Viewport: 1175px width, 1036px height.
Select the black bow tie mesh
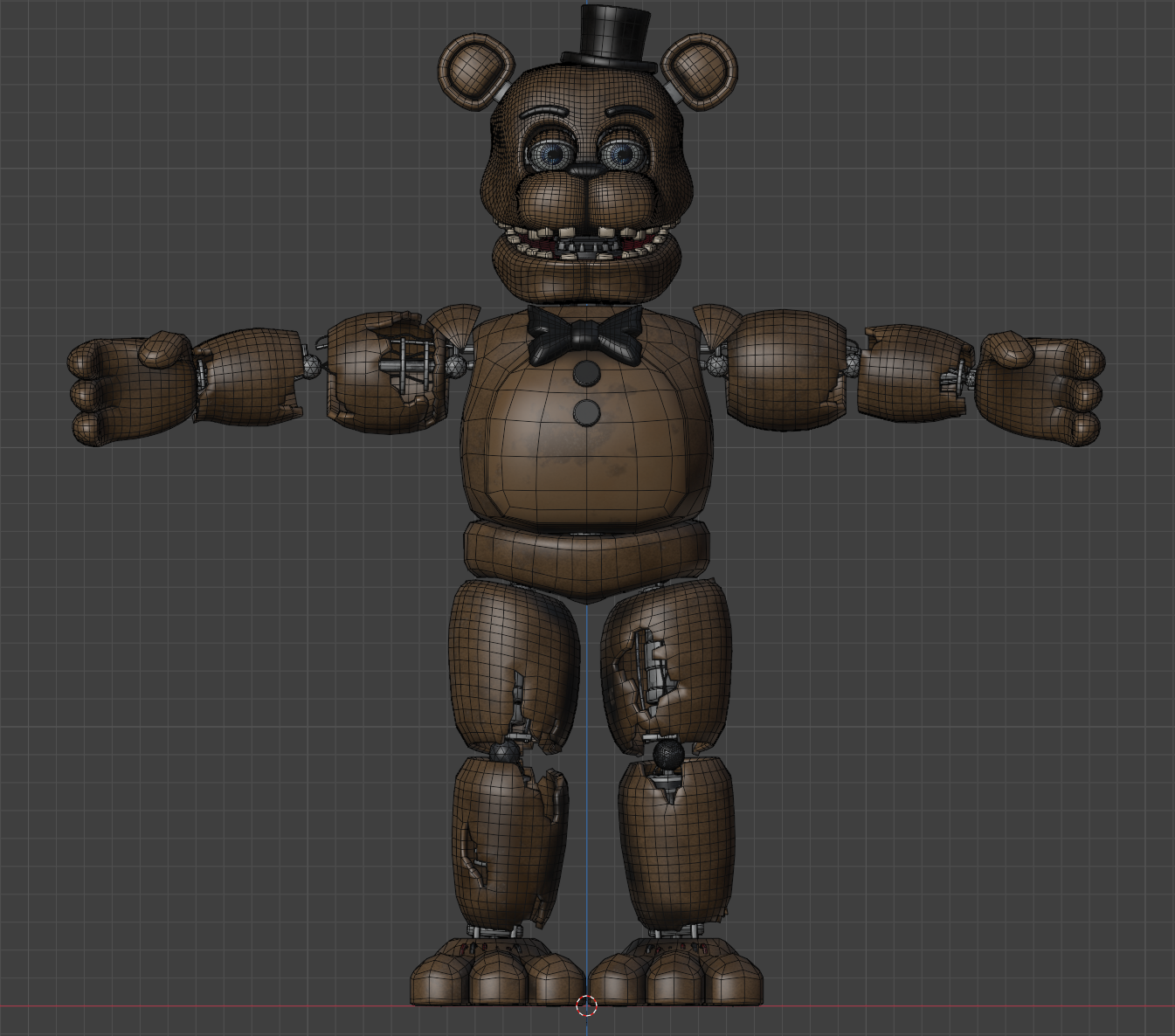coord(585,334)
